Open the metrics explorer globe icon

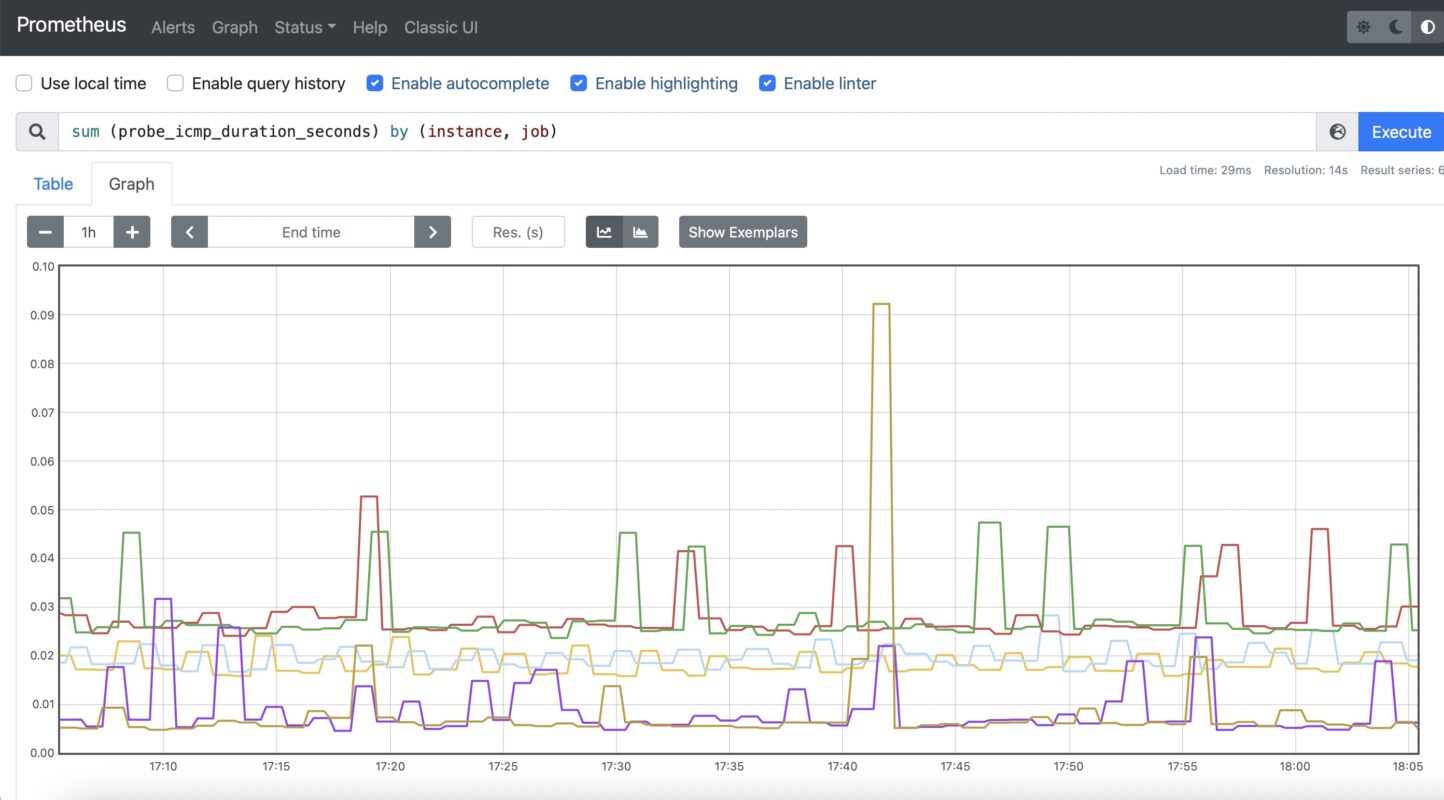1337,131
